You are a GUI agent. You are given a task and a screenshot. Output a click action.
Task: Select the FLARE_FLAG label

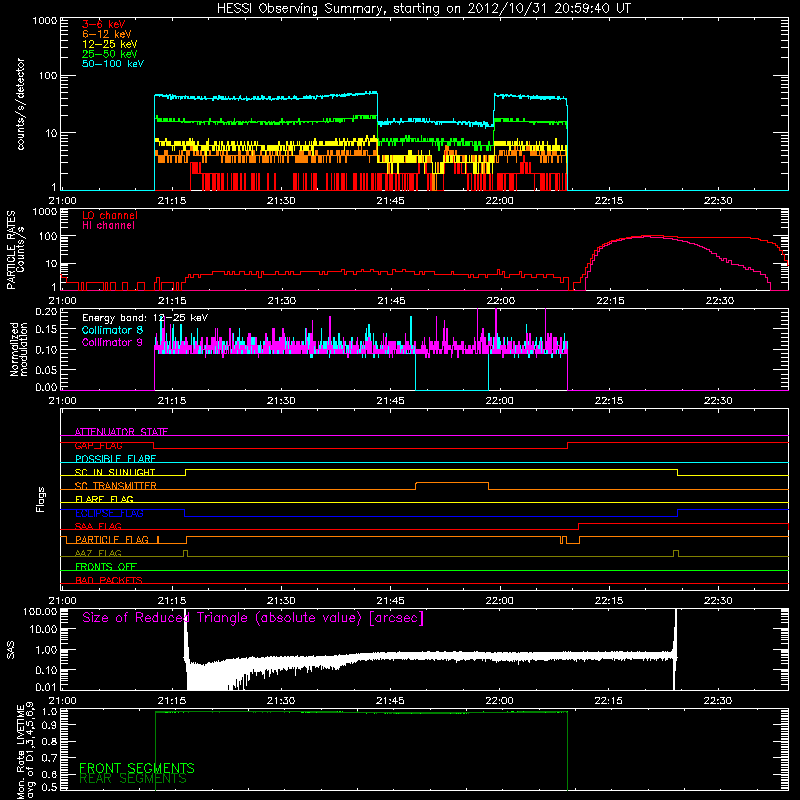(x=104, y=499)
